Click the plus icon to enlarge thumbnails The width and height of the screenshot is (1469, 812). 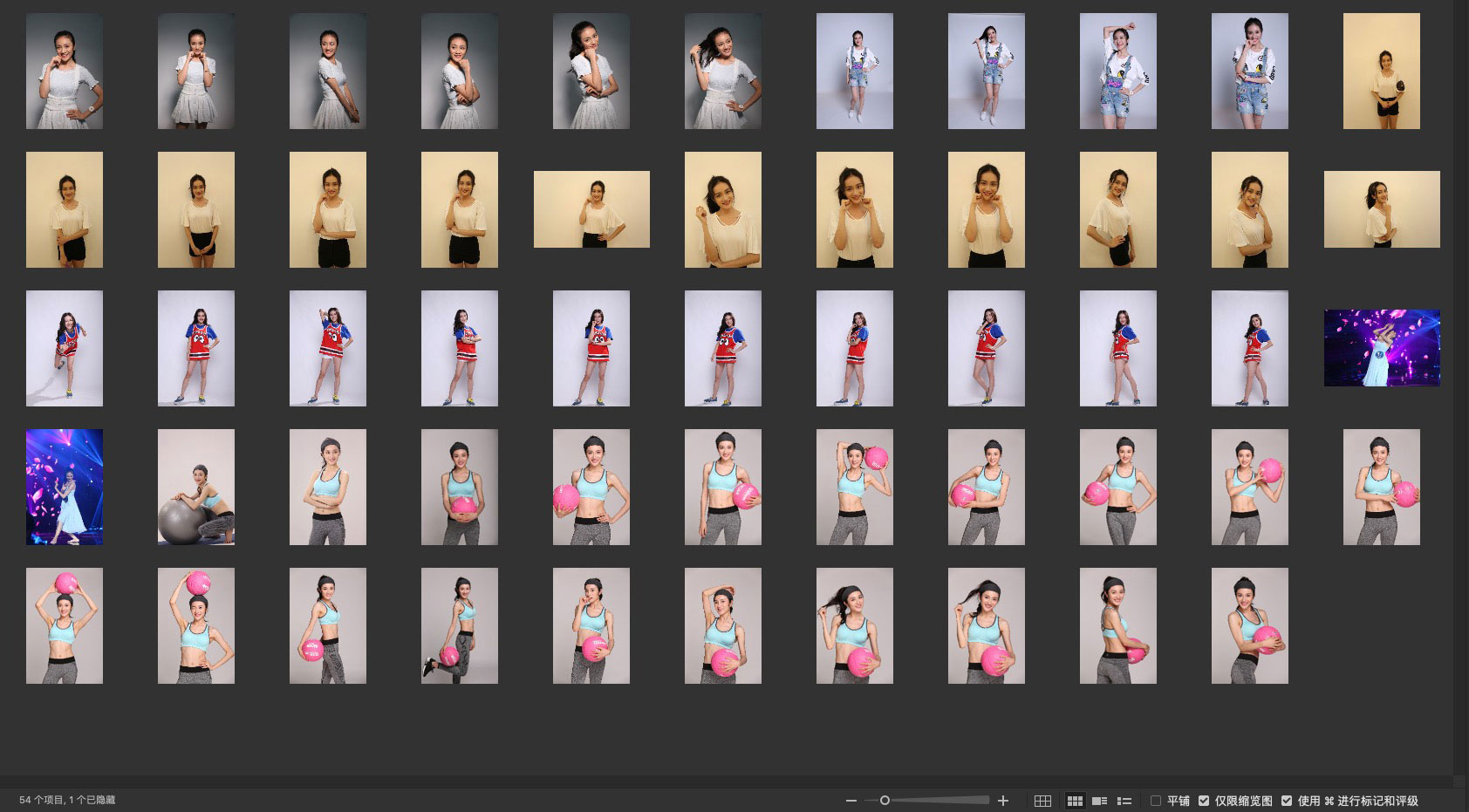pyautogui.click(x=1003, y=801)
